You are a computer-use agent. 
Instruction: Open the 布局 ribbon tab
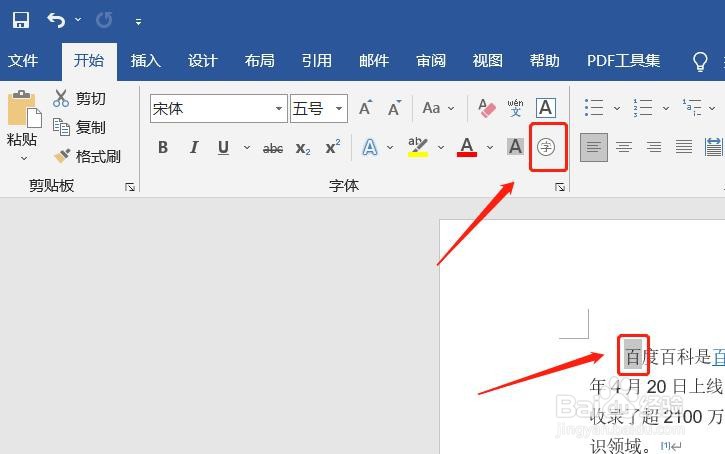[x=260, y=61]
